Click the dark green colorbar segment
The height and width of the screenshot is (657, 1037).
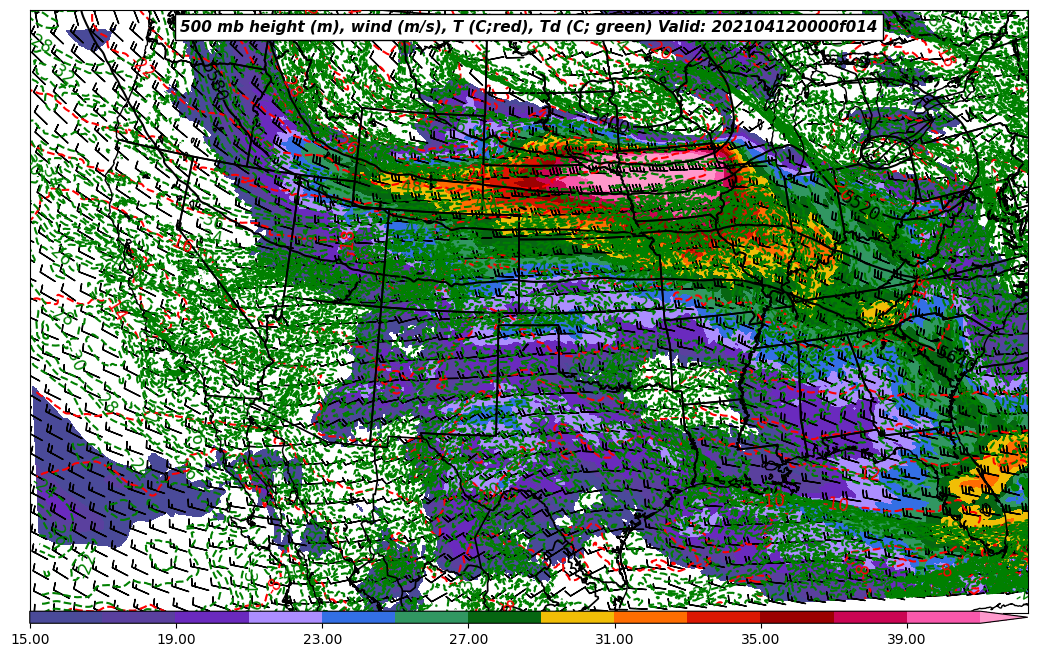tap(504, 618)
